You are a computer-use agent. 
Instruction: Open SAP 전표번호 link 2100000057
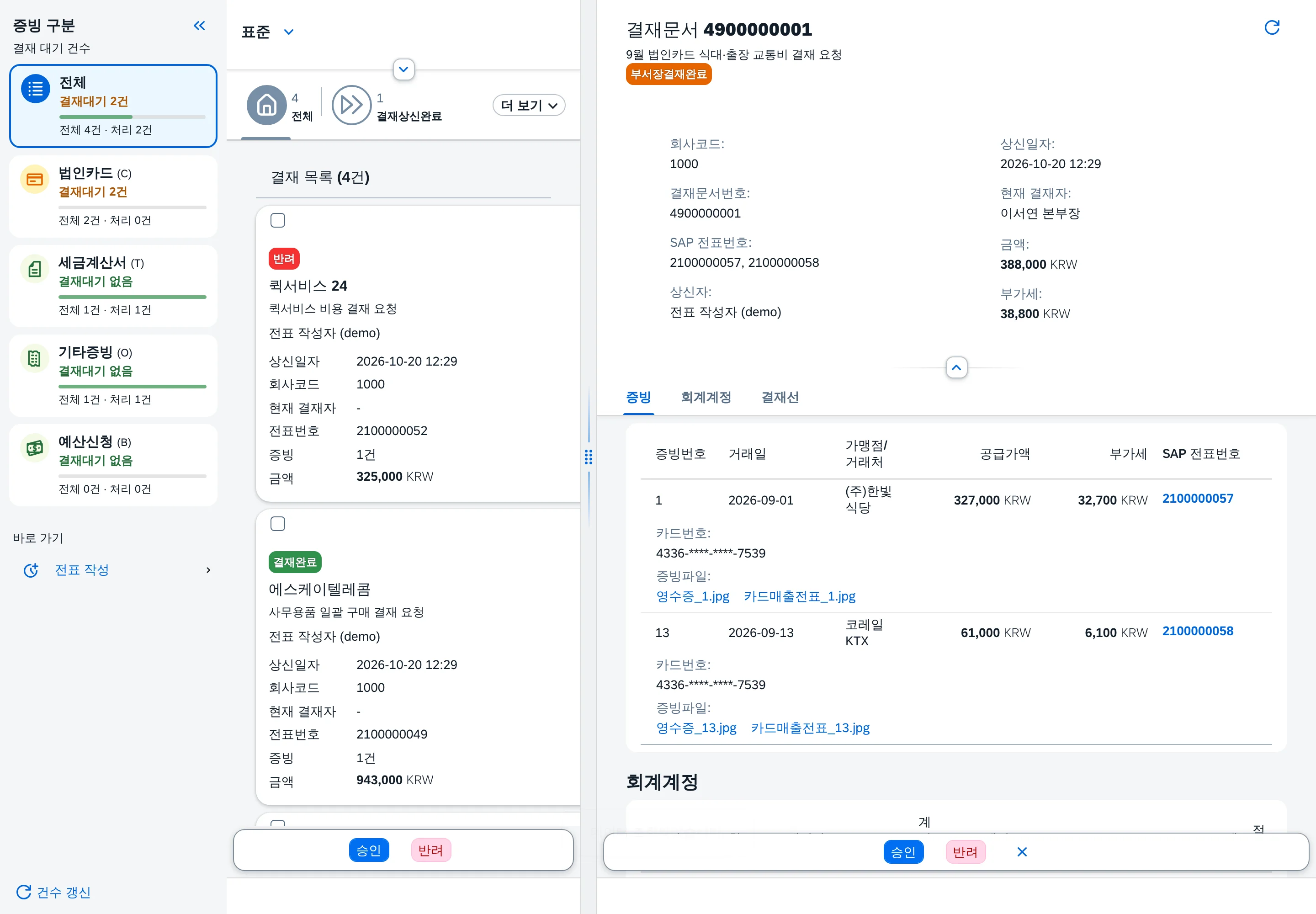coord(1198,499)
